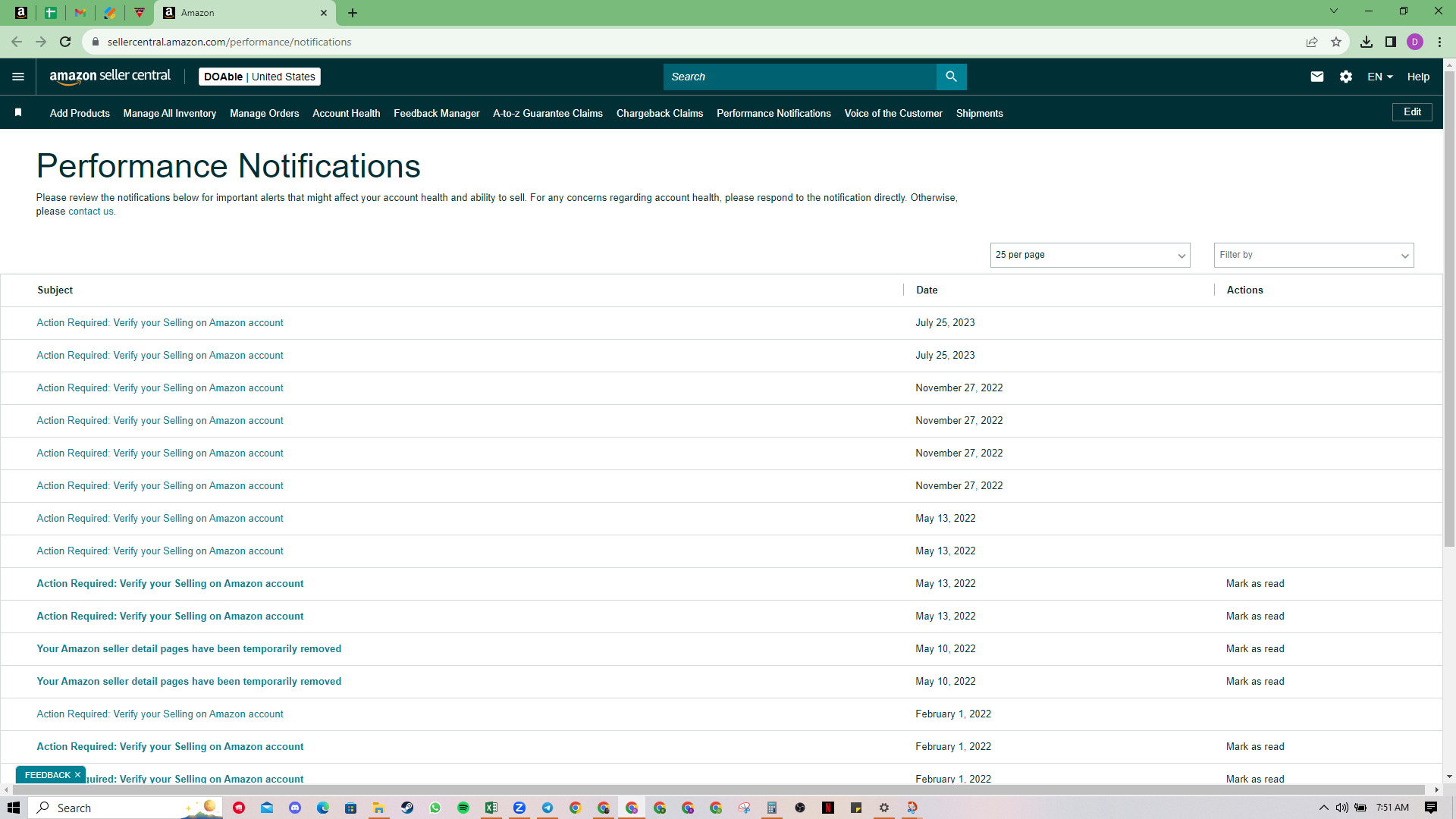Bookmark this page with the star icon
The height and width of the screenshot is (819, 1456).
tap(1336, 42)
